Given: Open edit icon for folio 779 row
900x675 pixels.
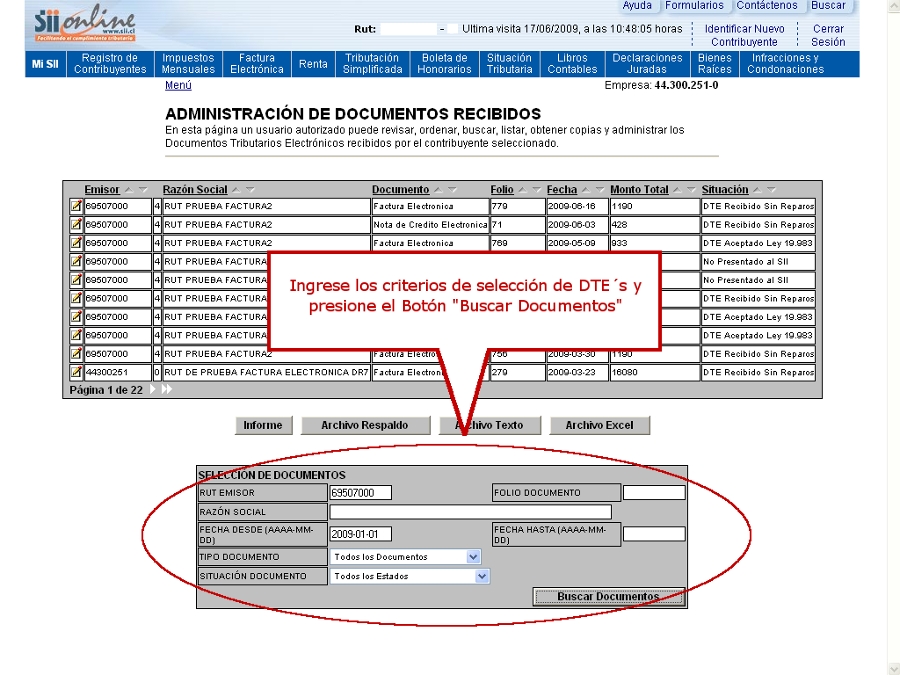Looking at the screenshot, I should pos(76,206).
